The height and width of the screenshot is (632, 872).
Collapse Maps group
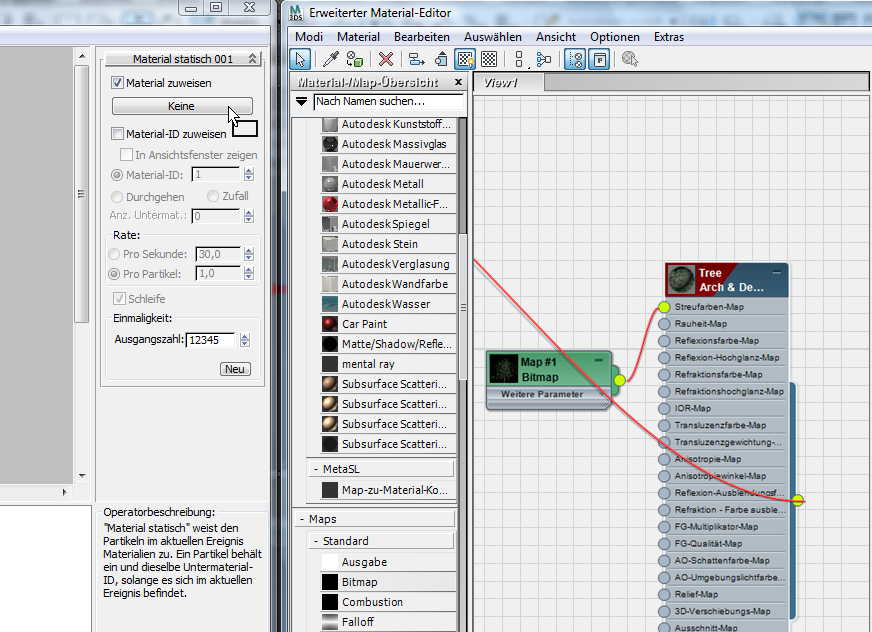(302, 520)
